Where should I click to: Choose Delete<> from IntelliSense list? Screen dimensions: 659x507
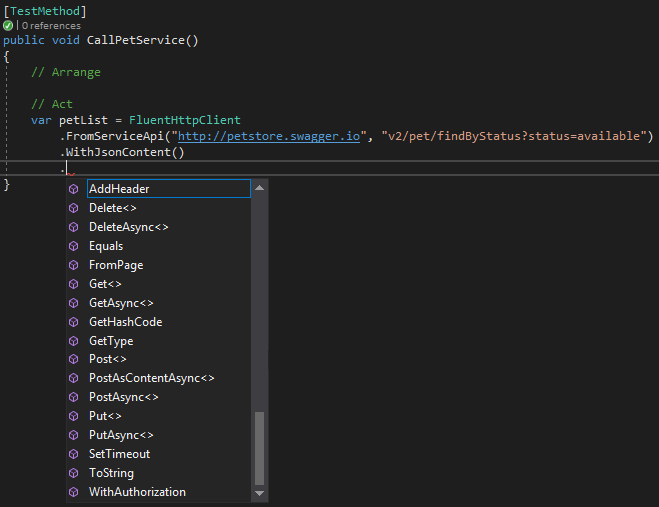tap(113, 208)
